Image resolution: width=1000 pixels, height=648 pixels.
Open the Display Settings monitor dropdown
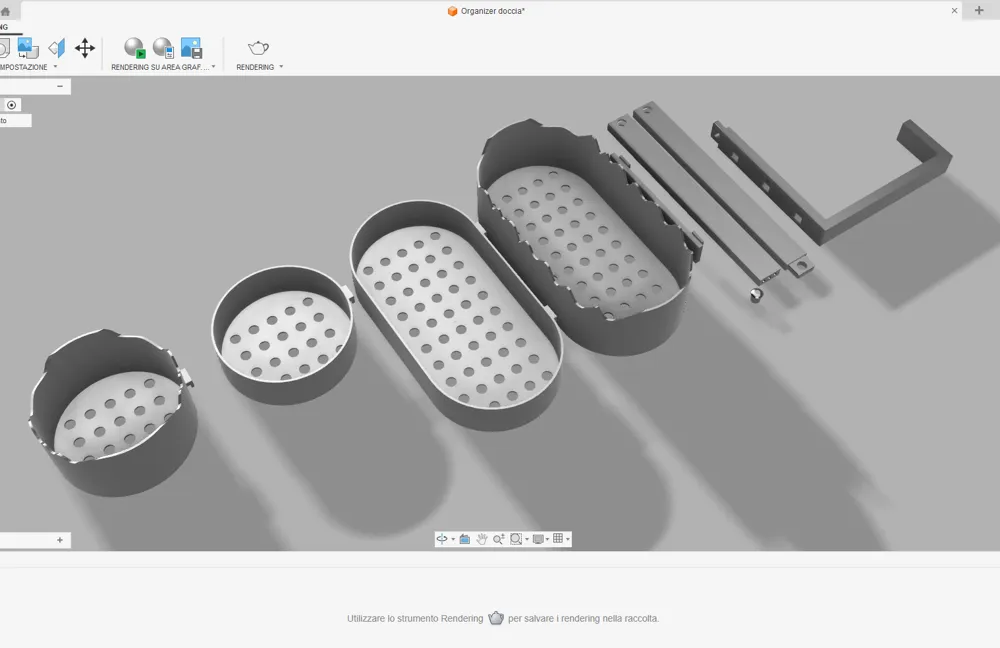click(x=540, y=539)
